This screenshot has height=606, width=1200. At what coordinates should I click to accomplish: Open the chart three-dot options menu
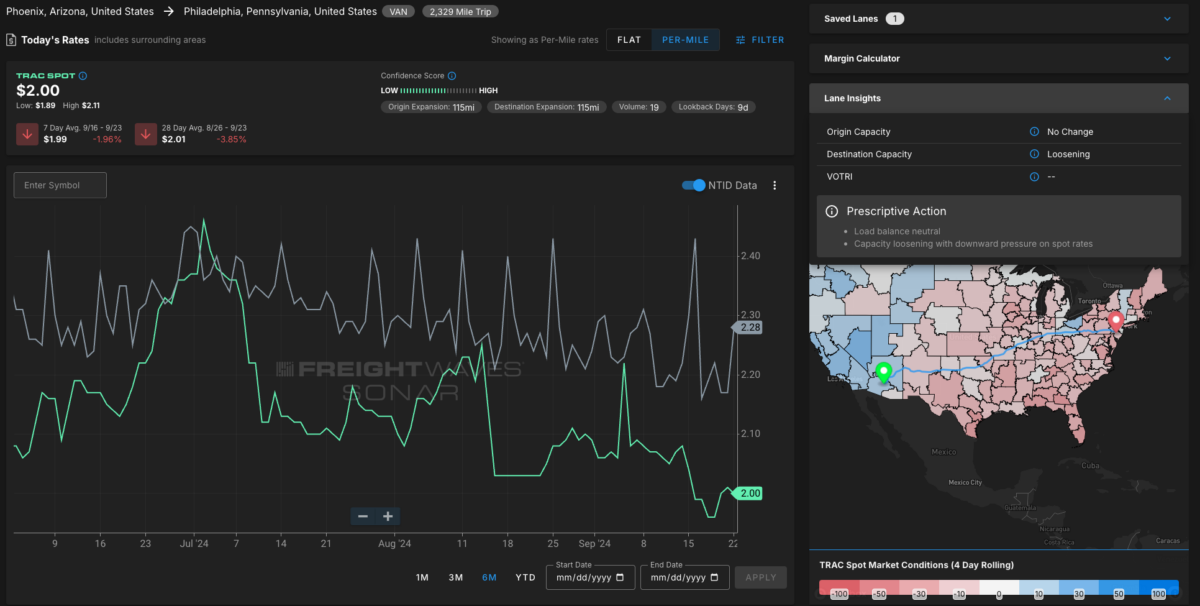(774, 186)
